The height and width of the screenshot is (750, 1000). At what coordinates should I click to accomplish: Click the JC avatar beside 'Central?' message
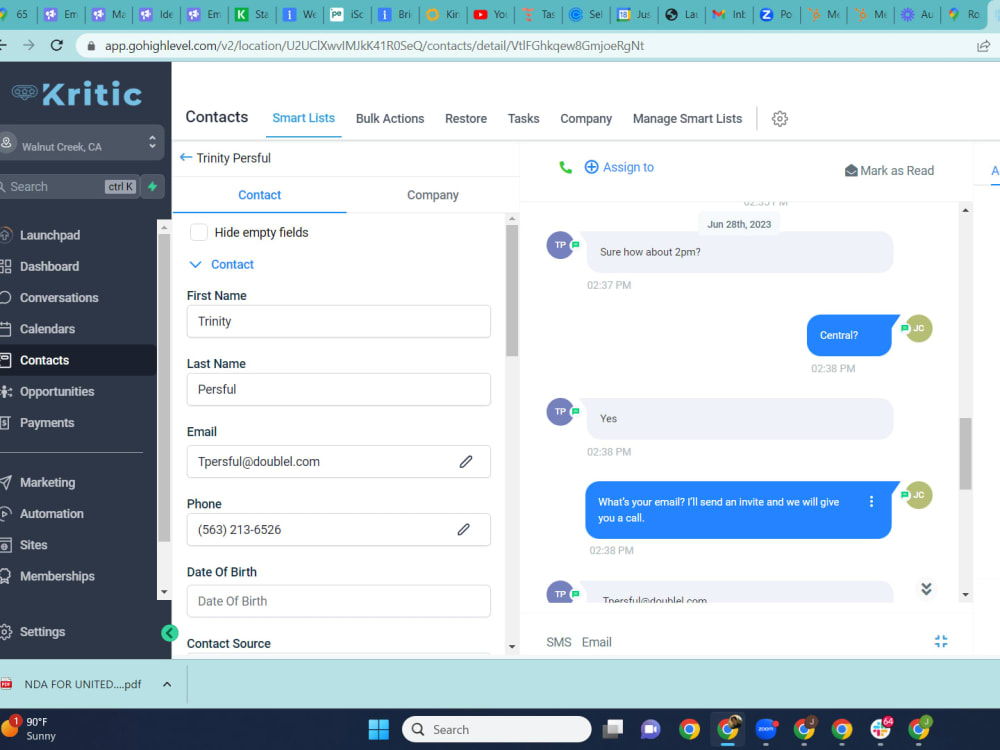tap(918, 328)
